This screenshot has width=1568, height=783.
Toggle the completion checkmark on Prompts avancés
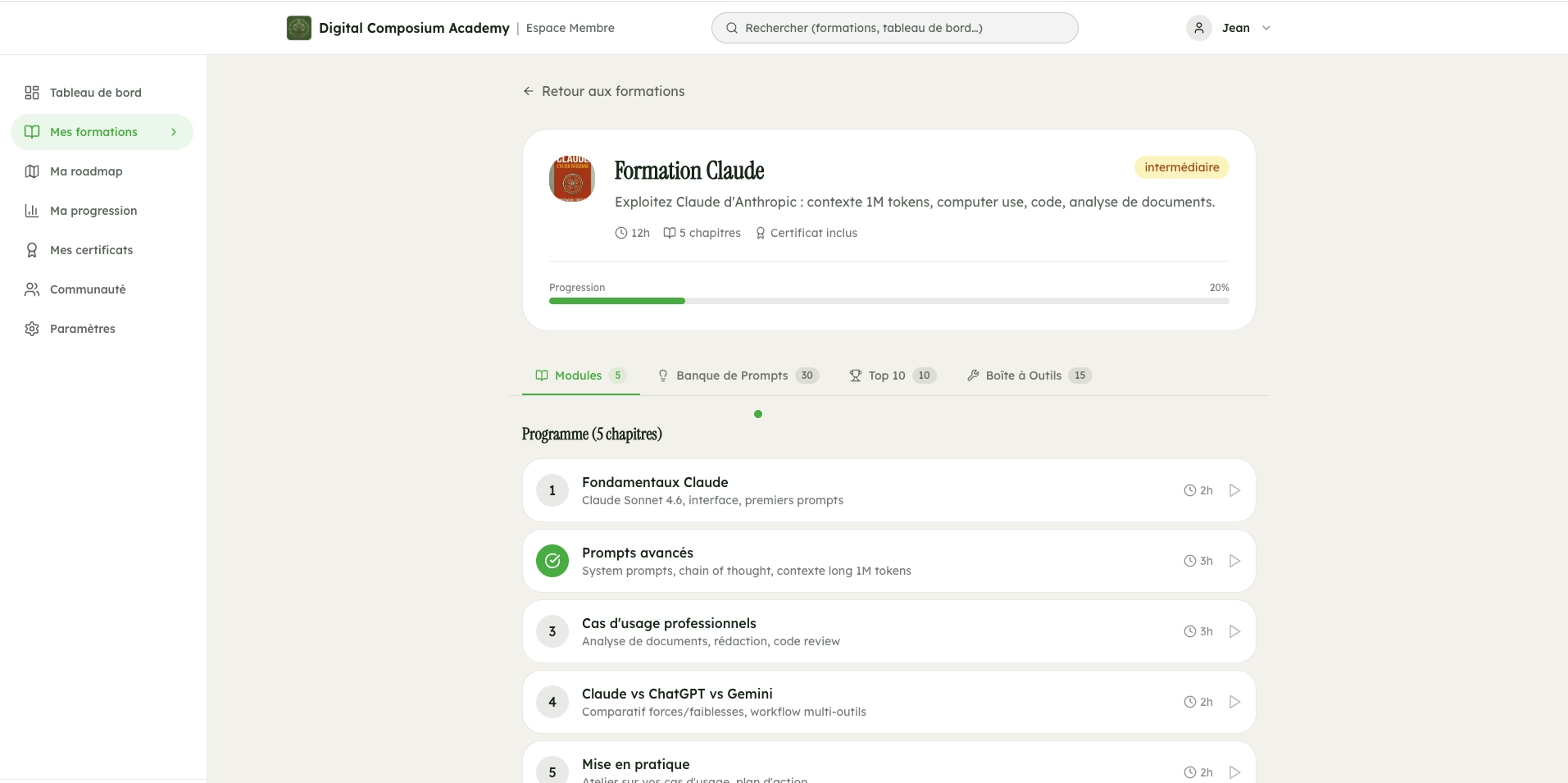552,560
